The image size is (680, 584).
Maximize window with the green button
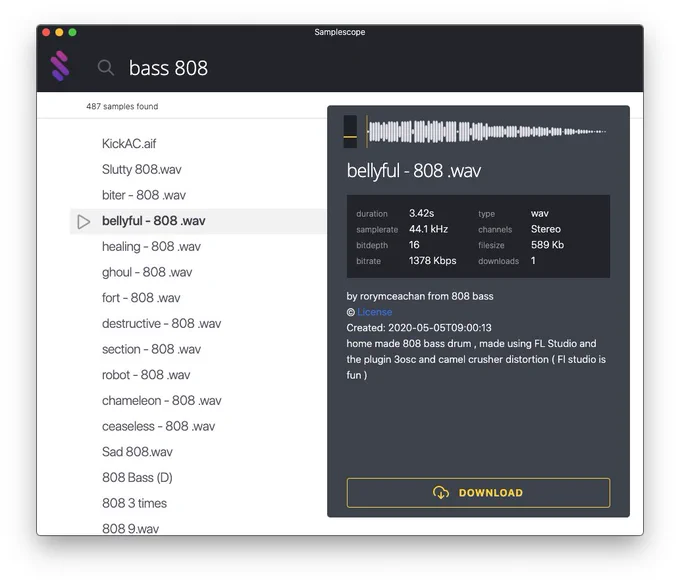72,32
